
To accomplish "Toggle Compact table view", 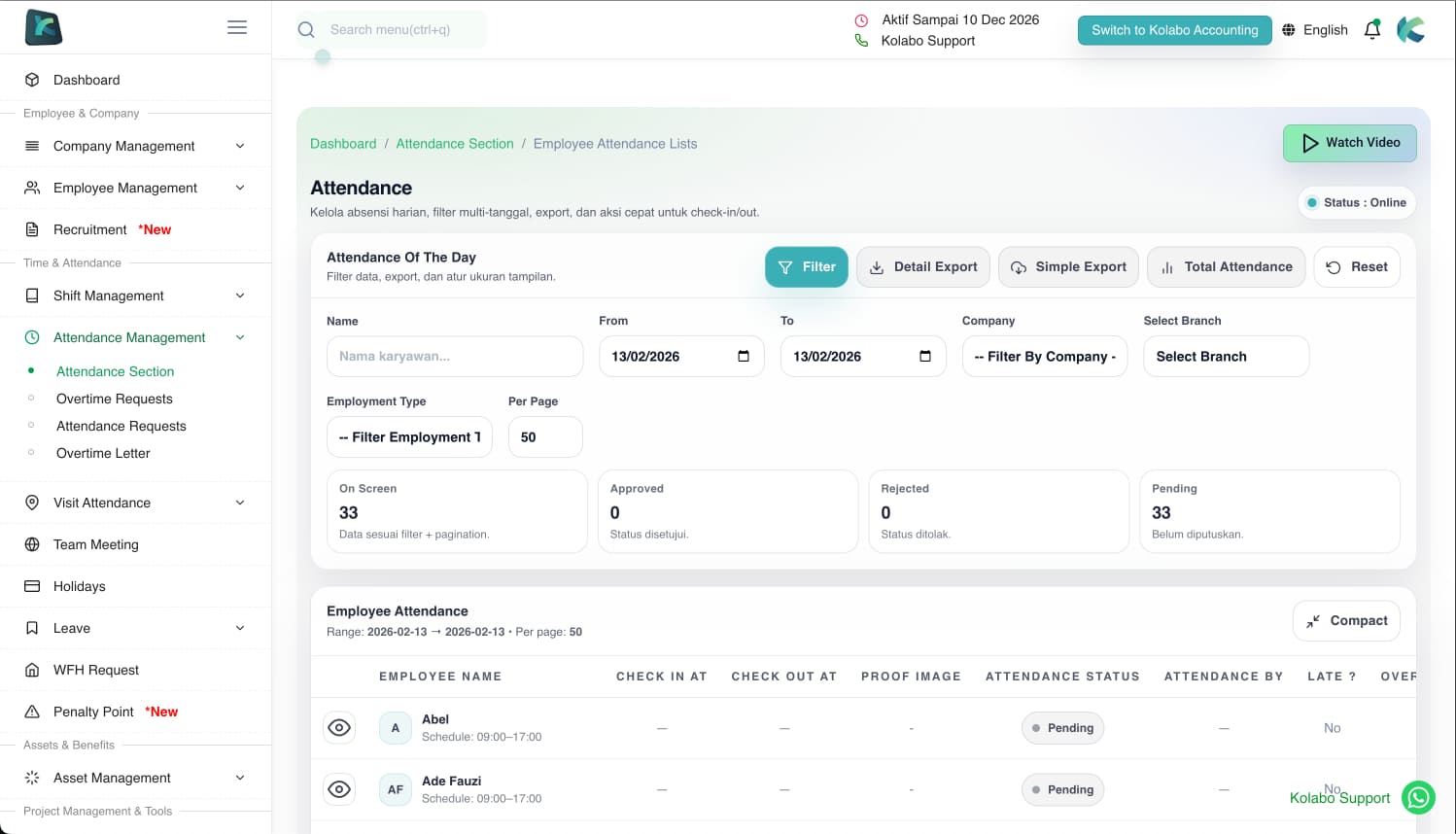I will tap(1346, 621).
